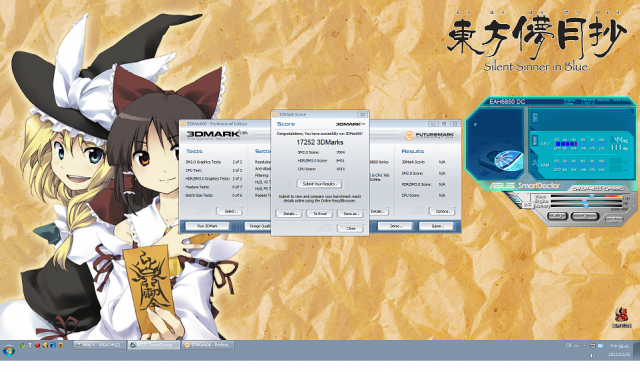Click Select button under Tests
640x372 pixels.
tap(230, 211)
